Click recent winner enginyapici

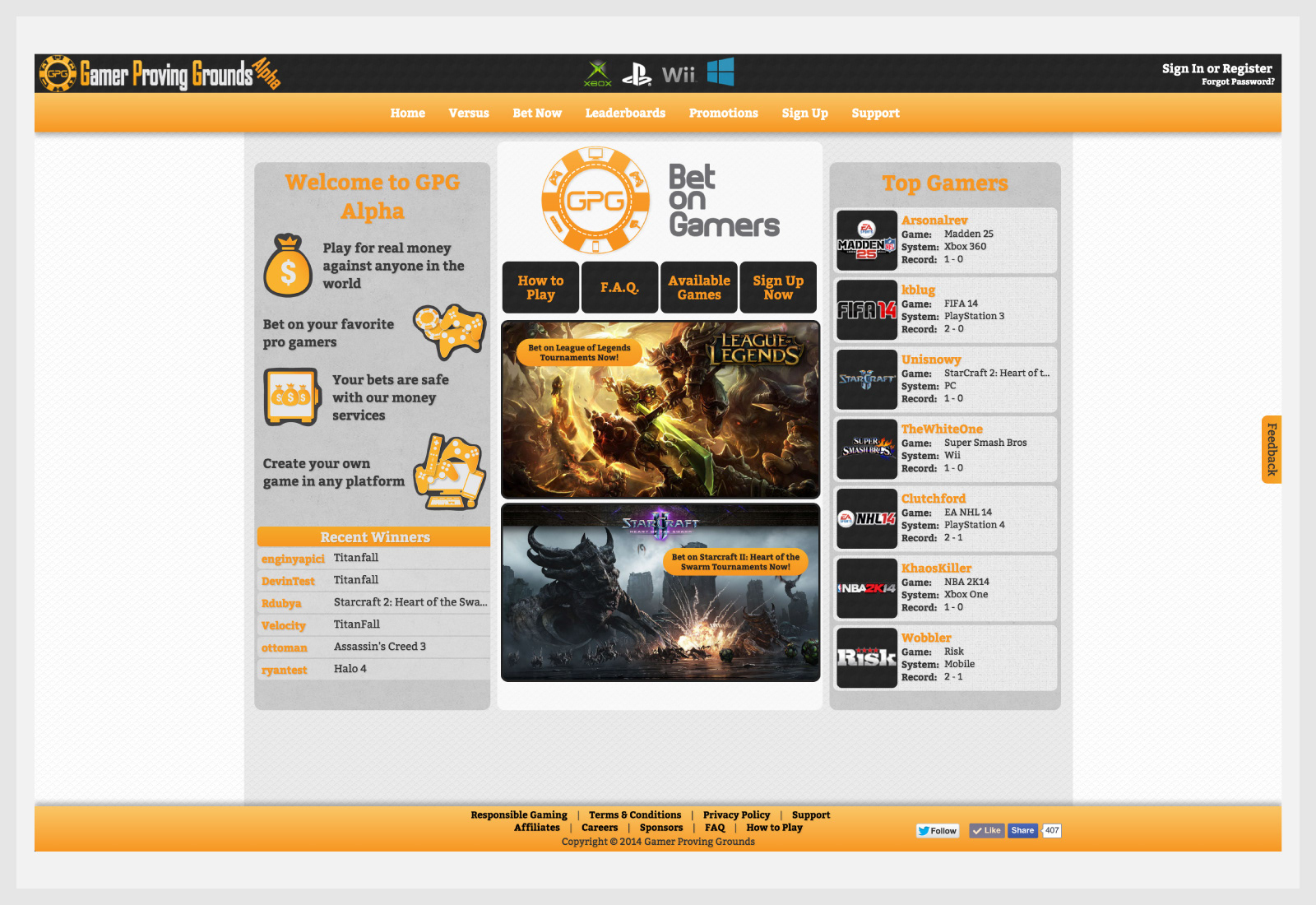(x=293, y=559)
